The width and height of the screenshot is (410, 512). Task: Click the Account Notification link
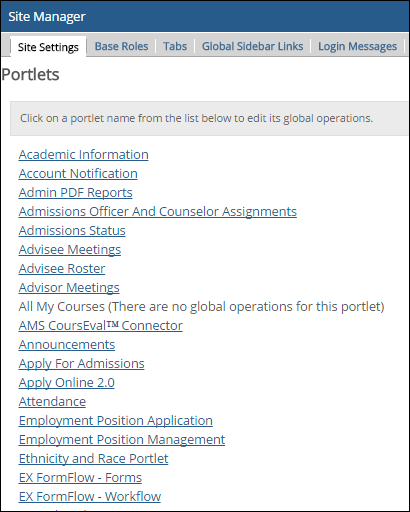click(78, 174)
